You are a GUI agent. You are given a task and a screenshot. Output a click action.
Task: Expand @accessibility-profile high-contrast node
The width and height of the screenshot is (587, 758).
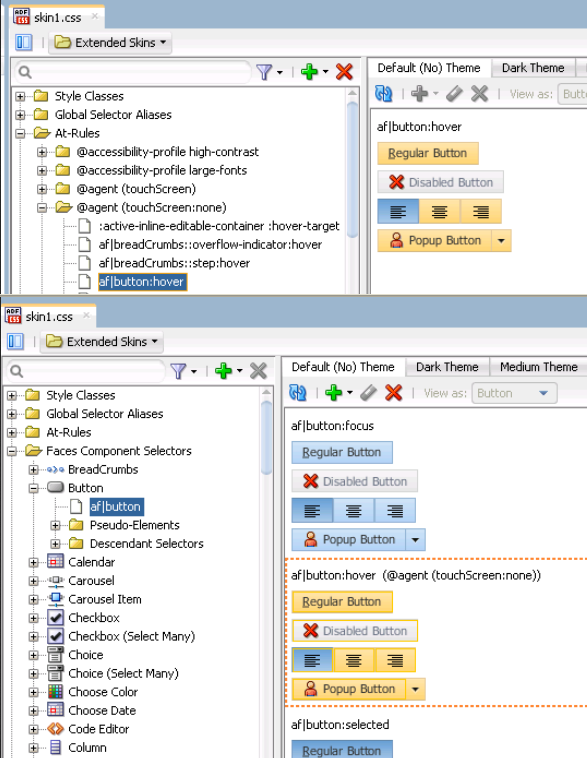(42, 152)
